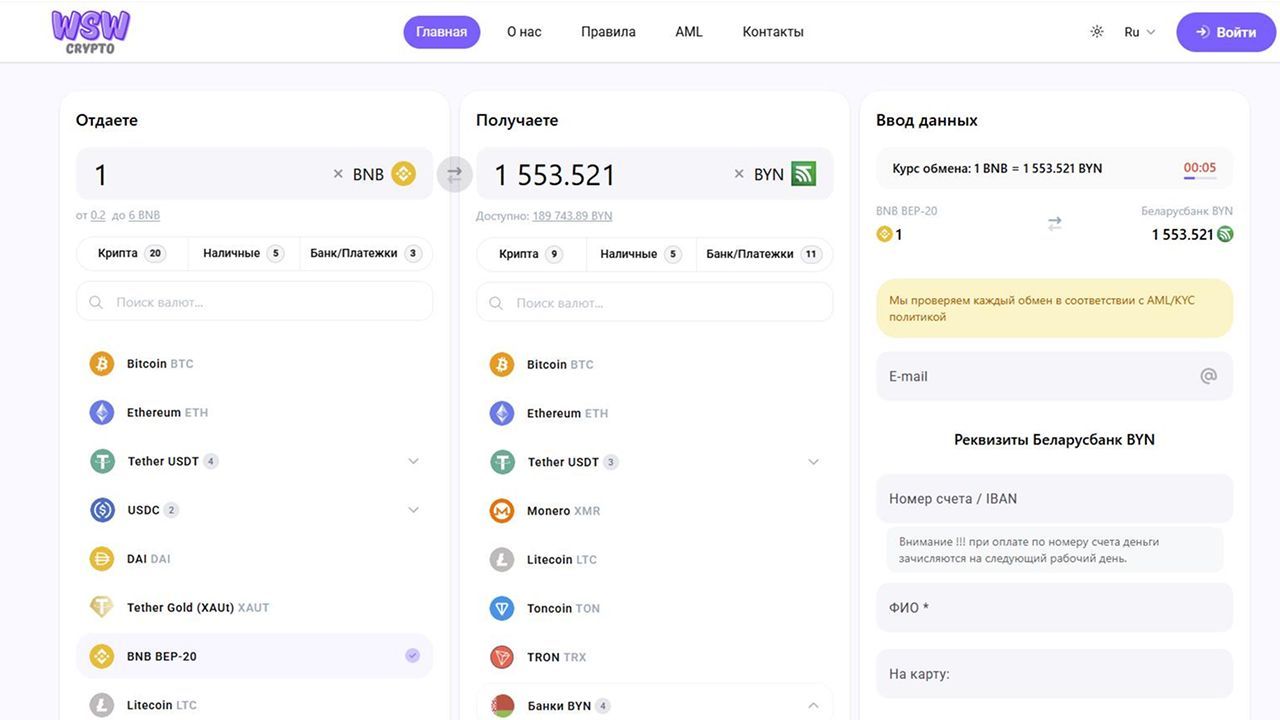
Task: Click the Войти login button
Action: tap(1226, 32)
